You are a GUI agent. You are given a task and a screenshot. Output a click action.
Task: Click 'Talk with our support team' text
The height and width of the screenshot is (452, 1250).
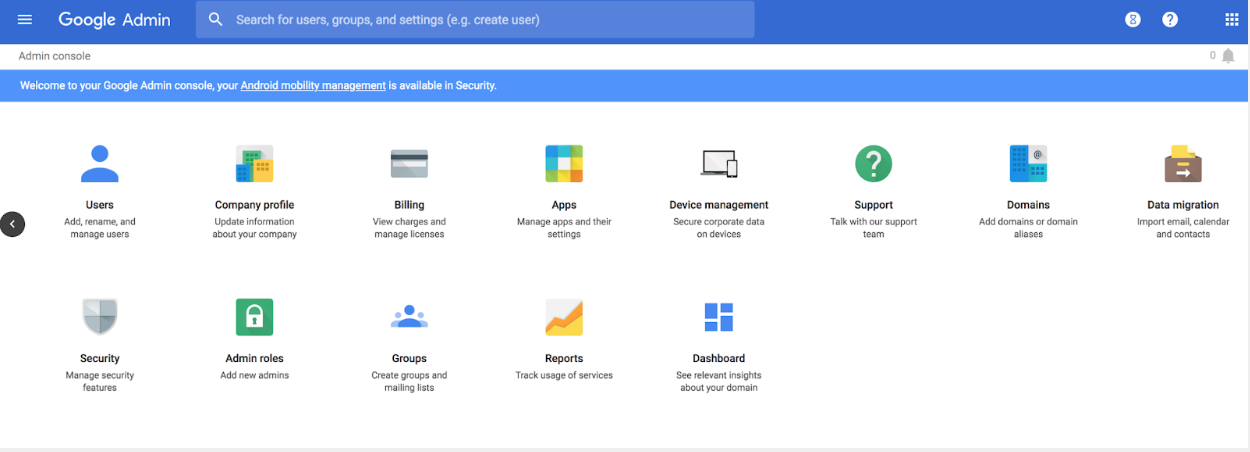click(x=874, y=228)
